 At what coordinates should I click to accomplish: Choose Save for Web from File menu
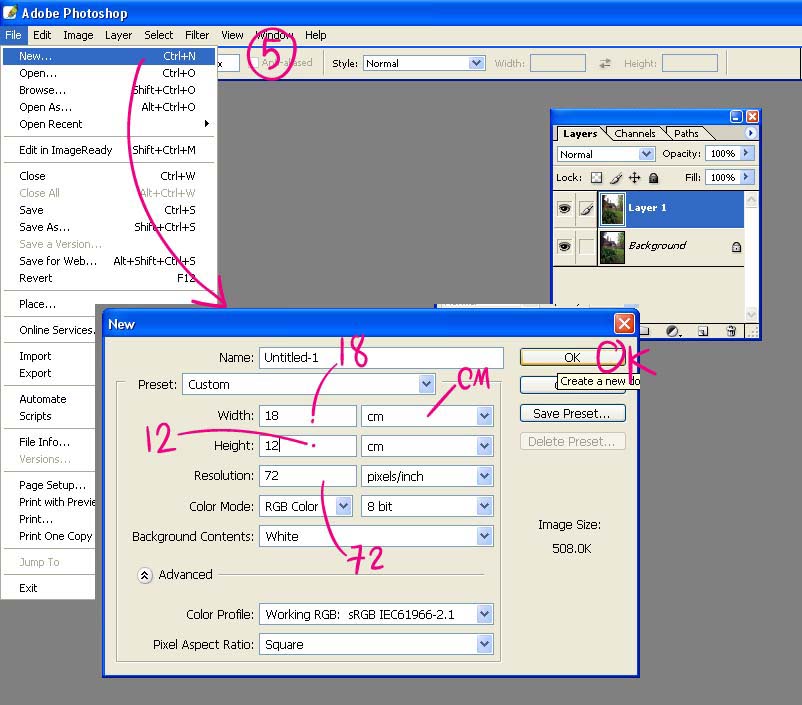click(x=58, y=261)
